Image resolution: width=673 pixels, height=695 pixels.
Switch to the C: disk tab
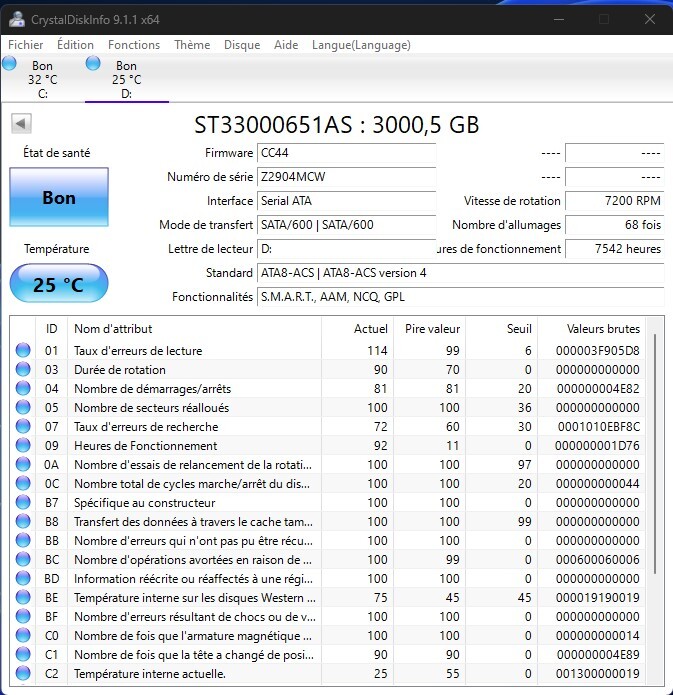[42, 80]
